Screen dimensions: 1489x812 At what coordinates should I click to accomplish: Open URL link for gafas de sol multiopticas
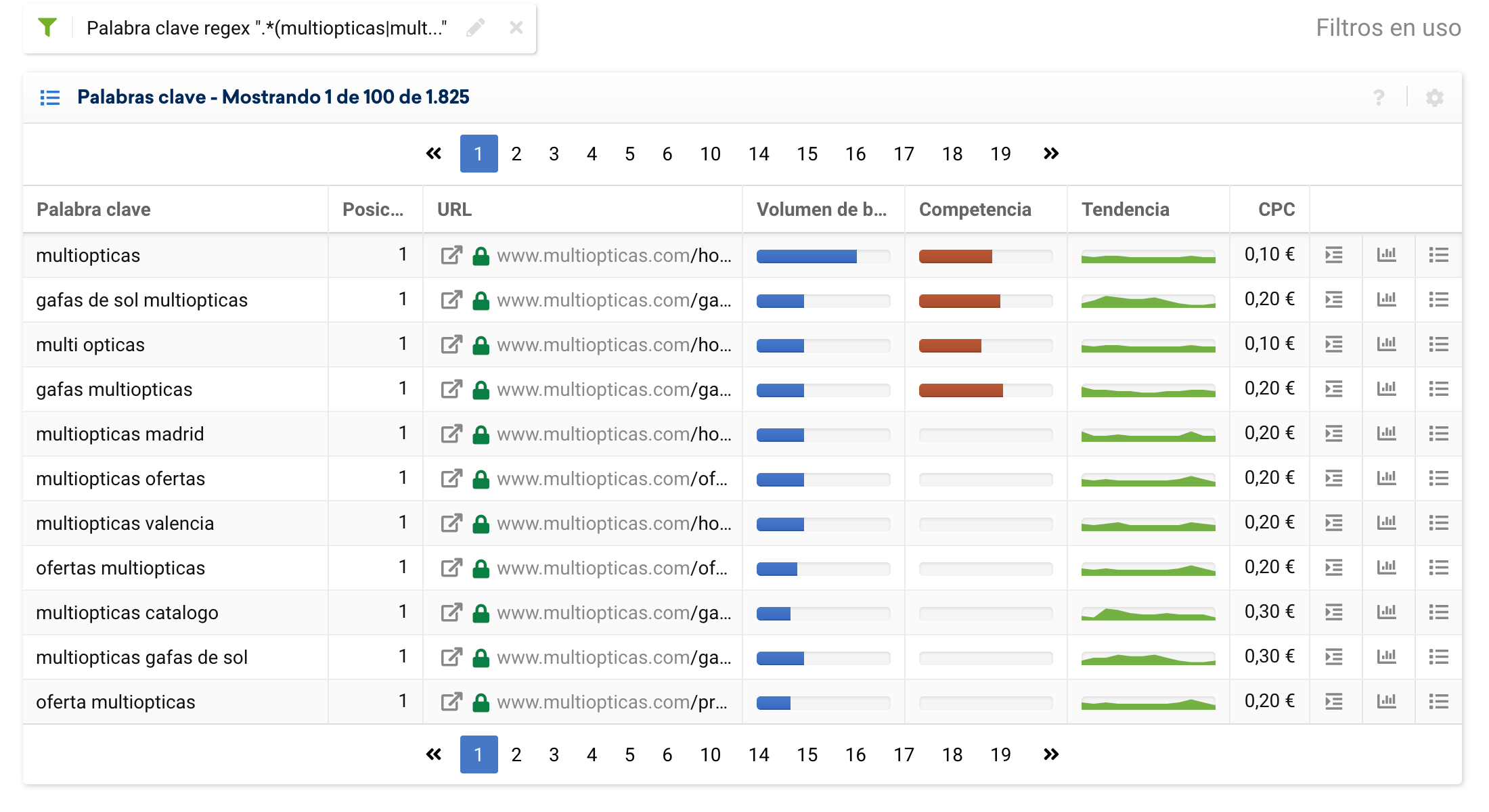click(614, 300)
